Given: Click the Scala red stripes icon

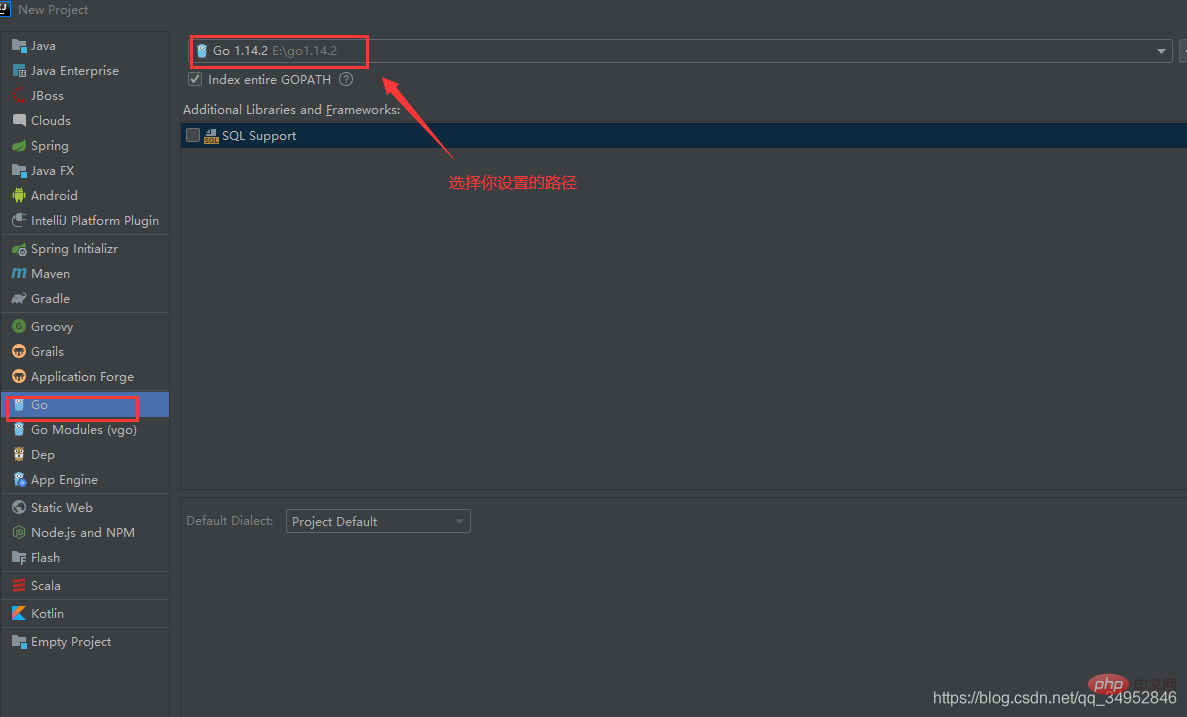Looking at the screenshot, I should click(19, 585).
